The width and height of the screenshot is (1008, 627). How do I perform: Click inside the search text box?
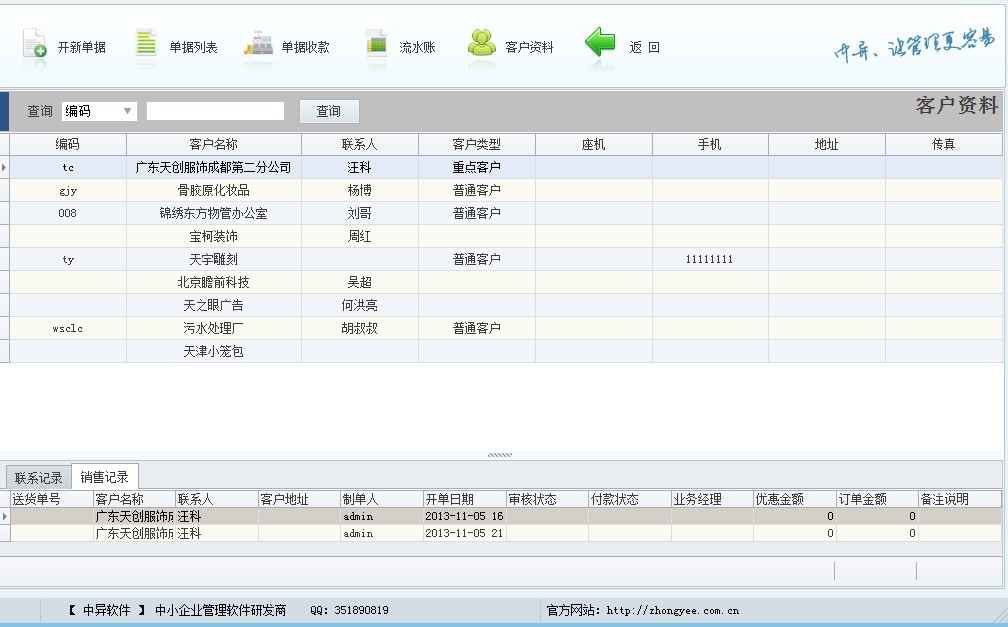tap(215, 110)
